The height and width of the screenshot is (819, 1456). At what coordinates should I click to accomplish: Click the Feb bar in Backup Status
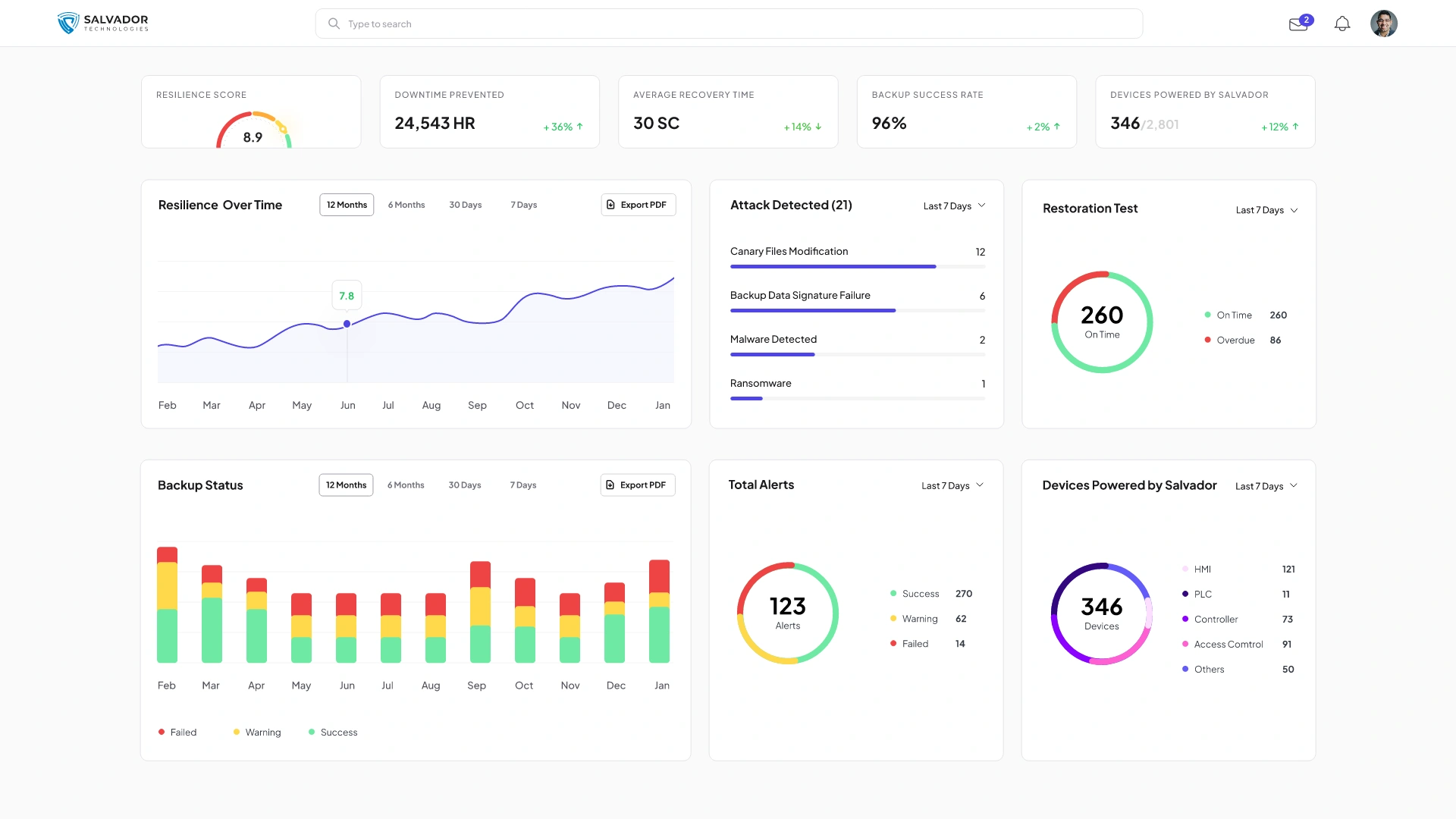click(x=167, y=604)
